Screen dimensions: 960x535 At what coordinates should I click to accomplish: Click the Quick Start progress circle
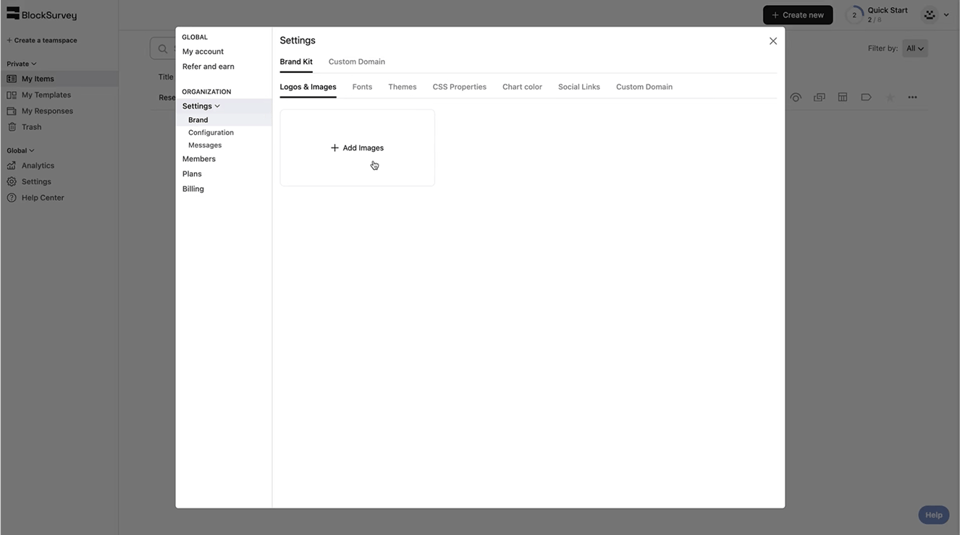pos(854,15)
